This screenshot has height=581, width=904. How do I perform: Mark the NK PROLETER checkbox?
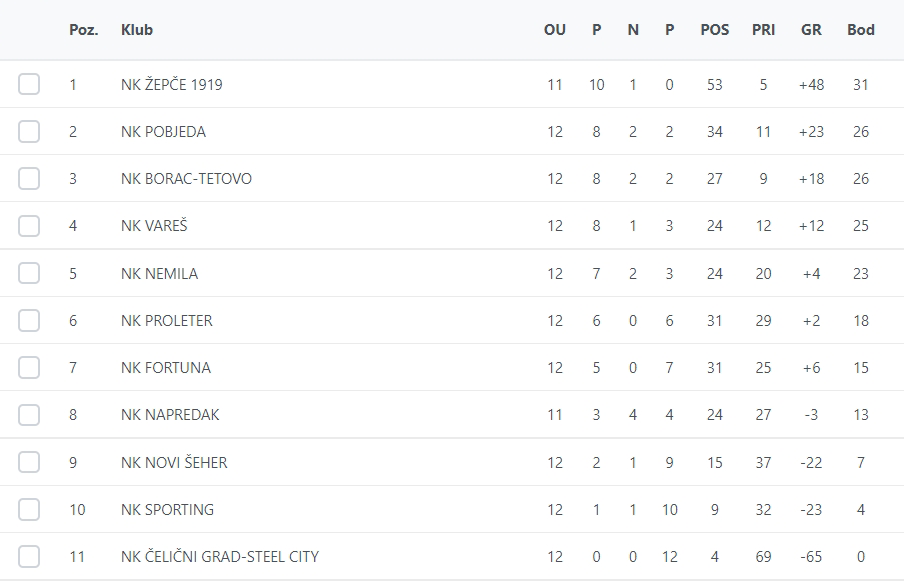pyautogui.click(x=29, y=320)
